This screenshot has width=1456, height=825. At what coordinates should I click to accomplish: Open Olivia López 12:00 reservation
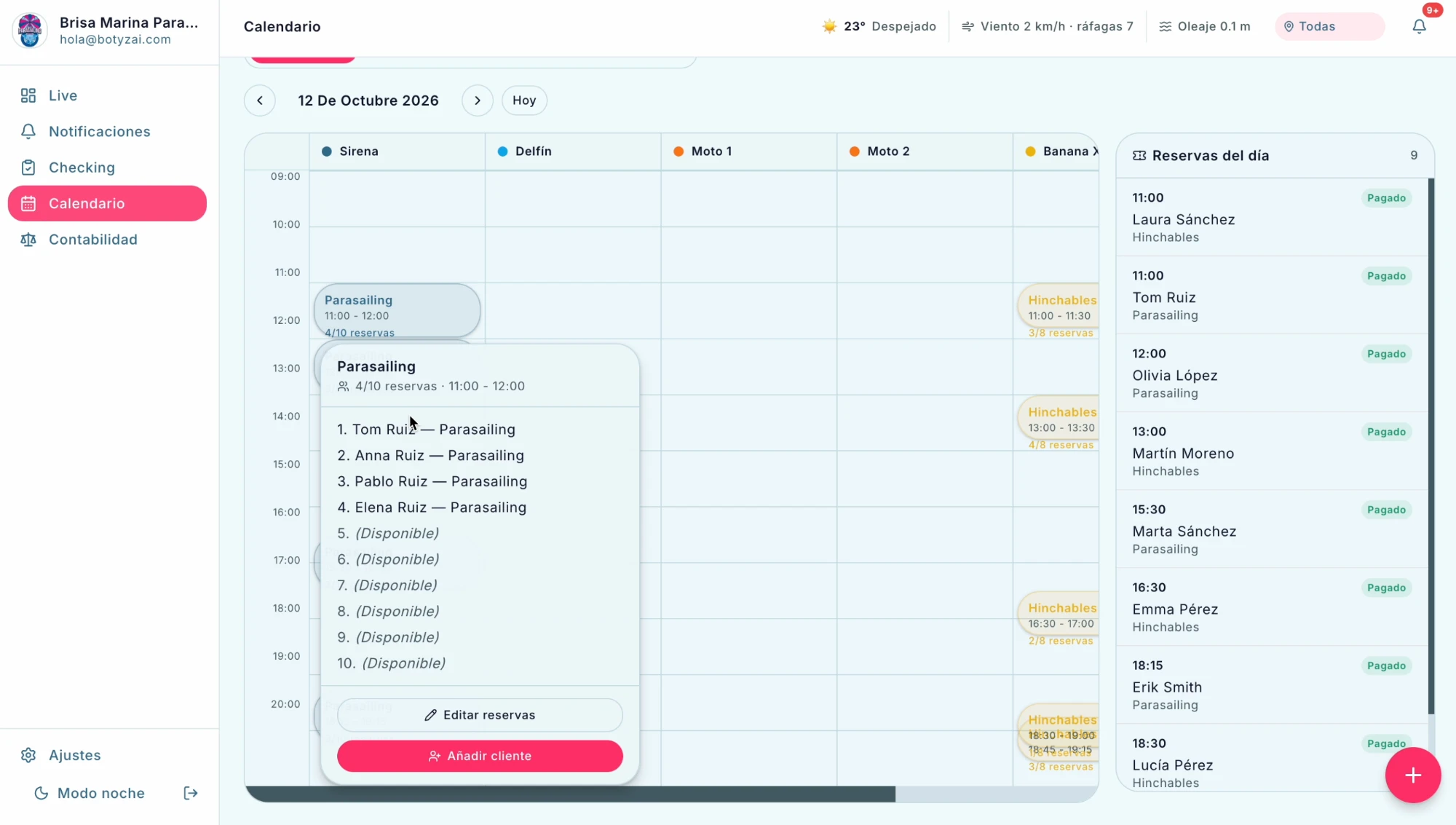click(x=1272, y=373)
